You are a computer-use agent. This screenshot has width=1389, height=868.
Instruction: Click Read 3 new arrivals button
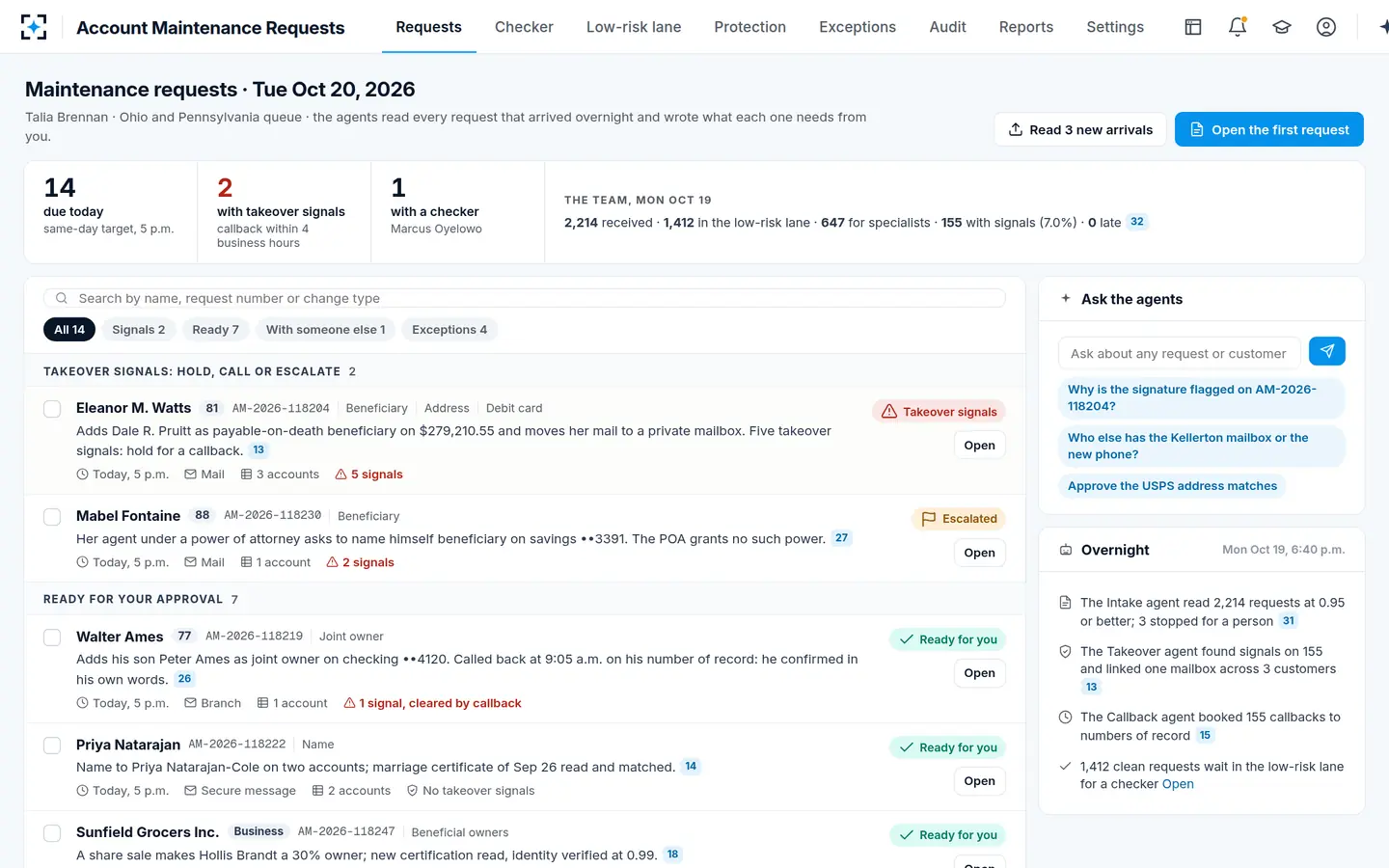(1080, 129)
